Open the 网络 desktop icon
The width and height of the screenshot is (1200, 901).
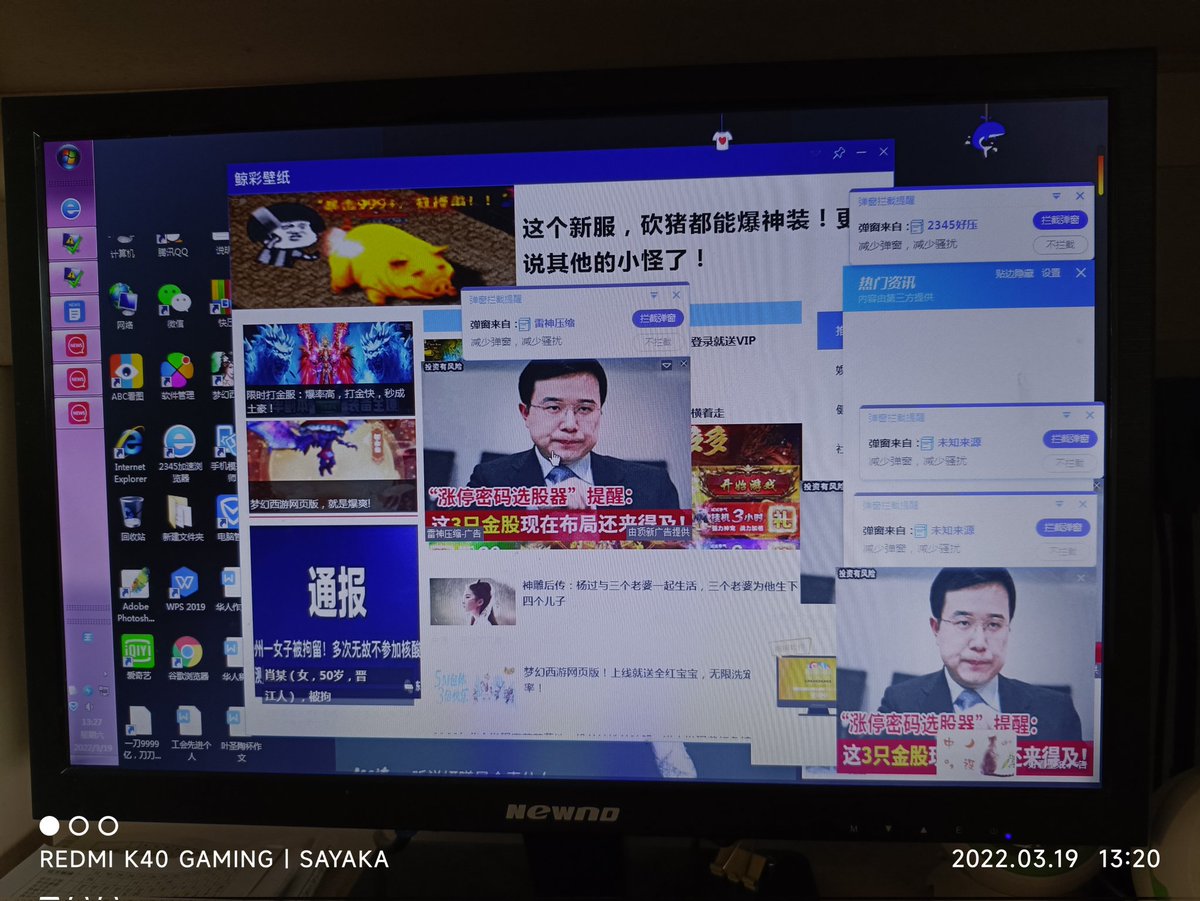(x=125, y=305)
